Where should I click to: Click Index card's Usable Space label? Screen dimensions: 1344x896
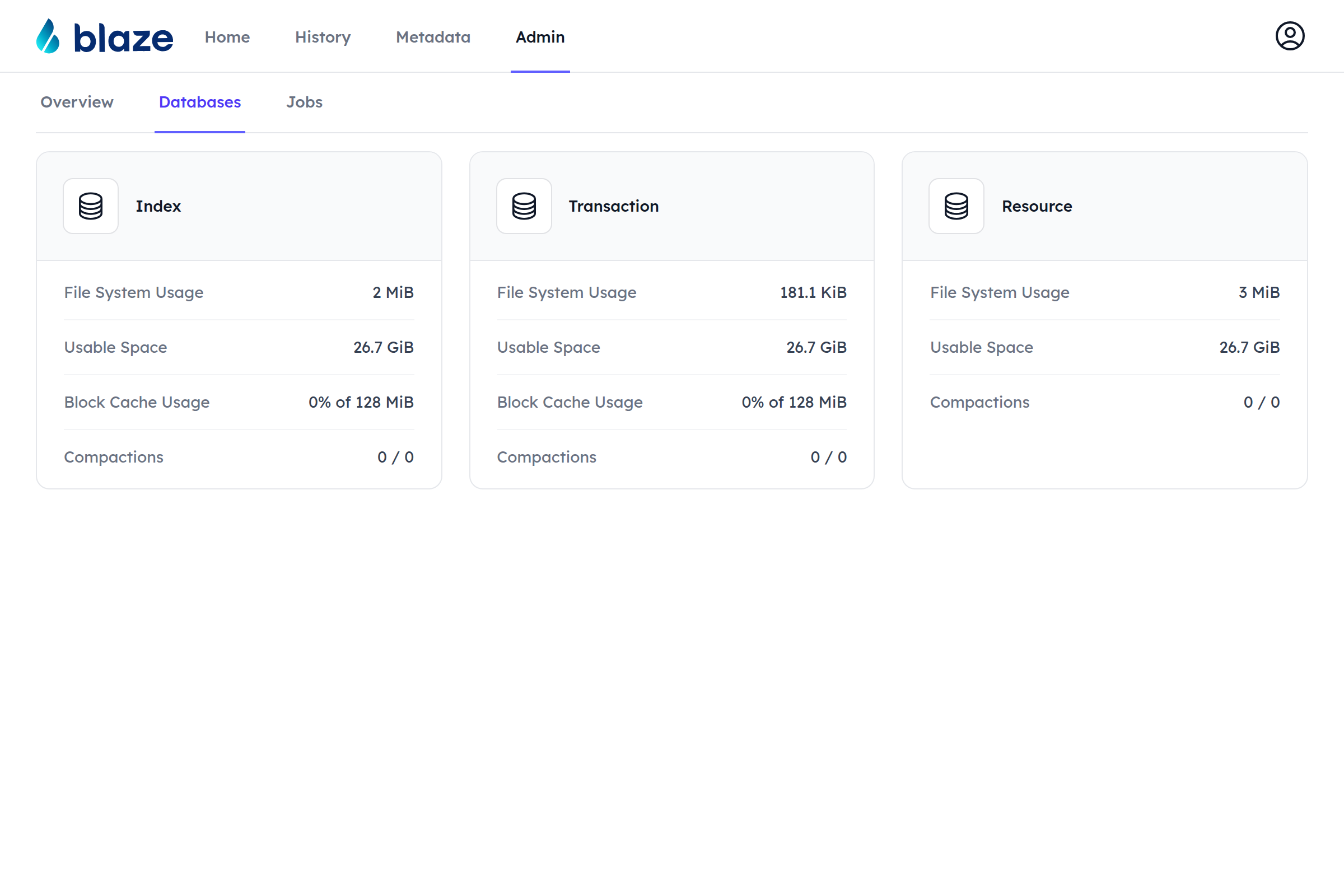coord(115,347)
